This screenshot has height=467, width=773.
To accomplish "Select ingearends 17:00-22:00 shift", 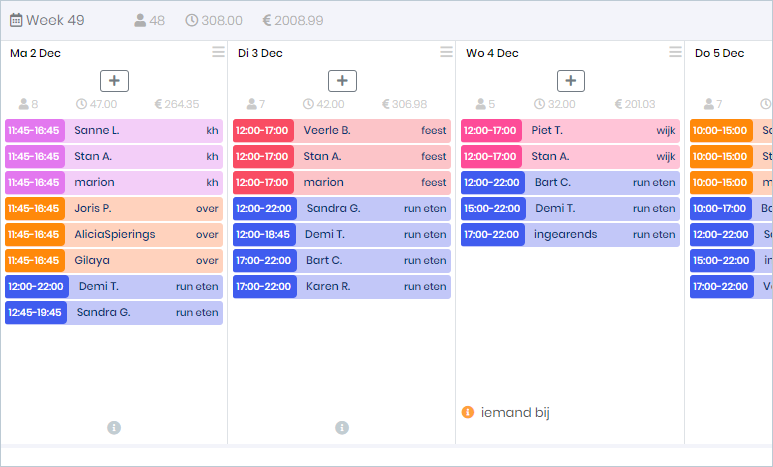I will [x=596, y=234].
